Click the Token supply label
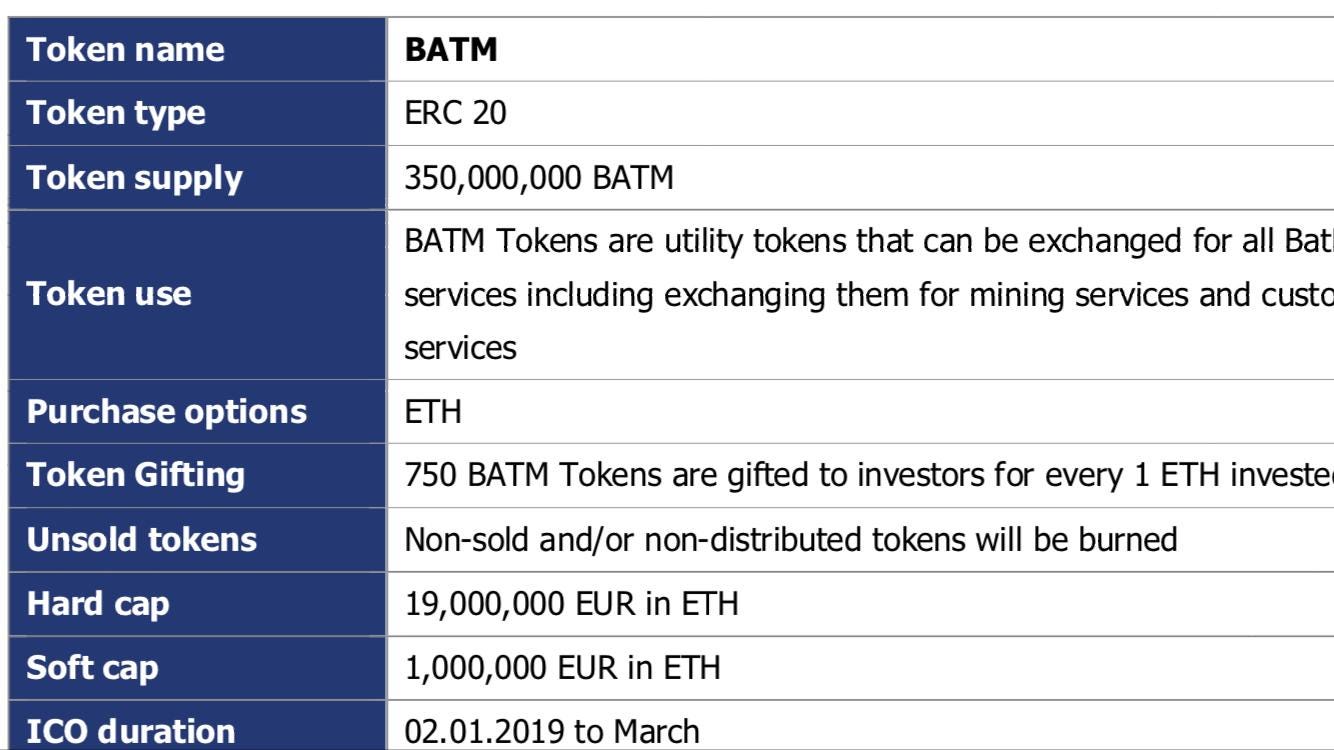 pyautogui.click(x=134, y=178)
